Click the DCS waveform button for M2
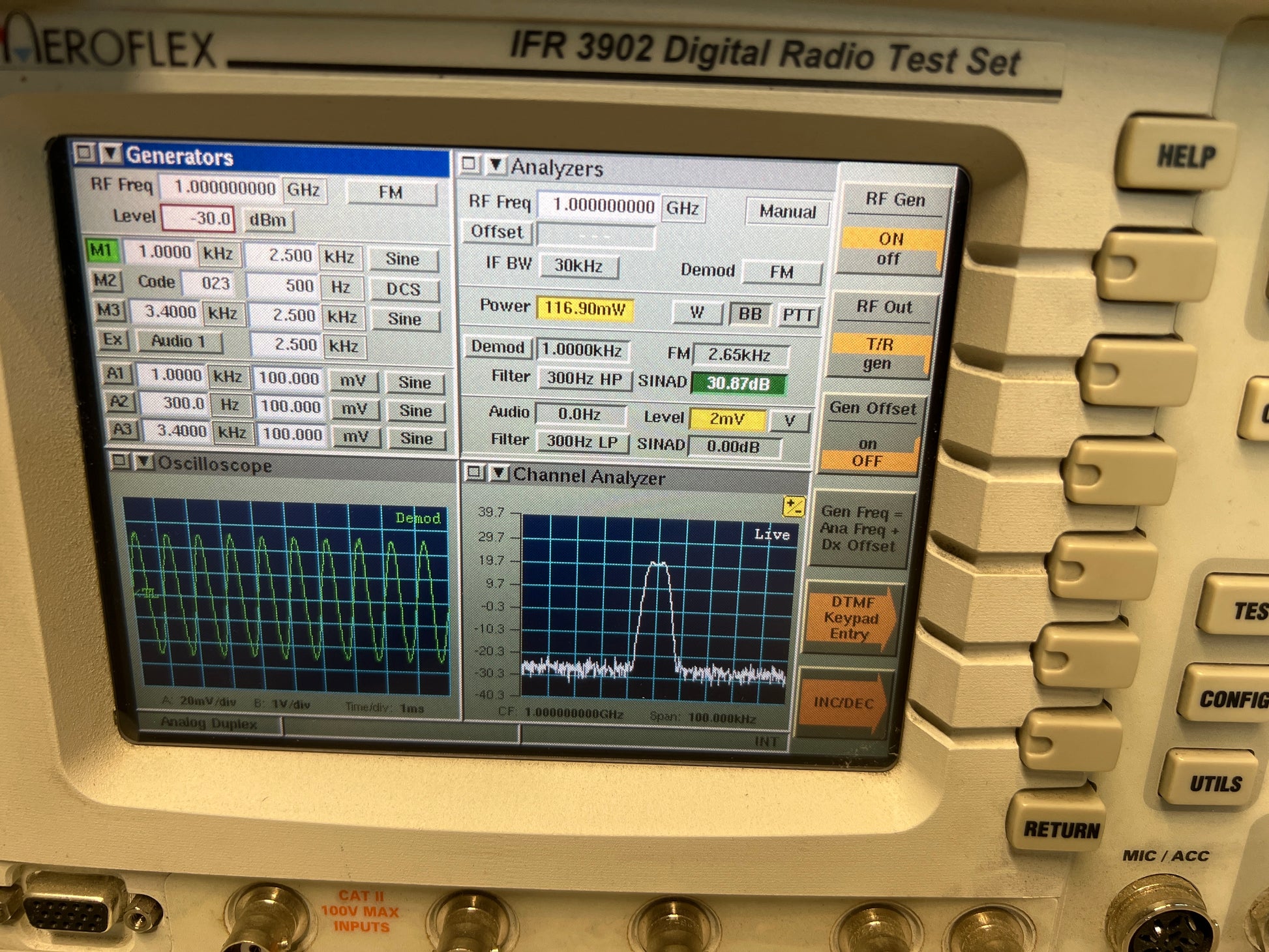1269x952 pixels. click(404, 289)
